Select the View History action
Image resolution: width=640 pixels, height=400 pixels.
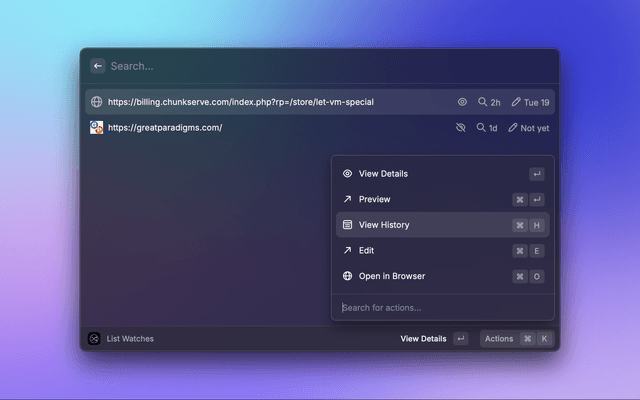[x=384, y=225]
